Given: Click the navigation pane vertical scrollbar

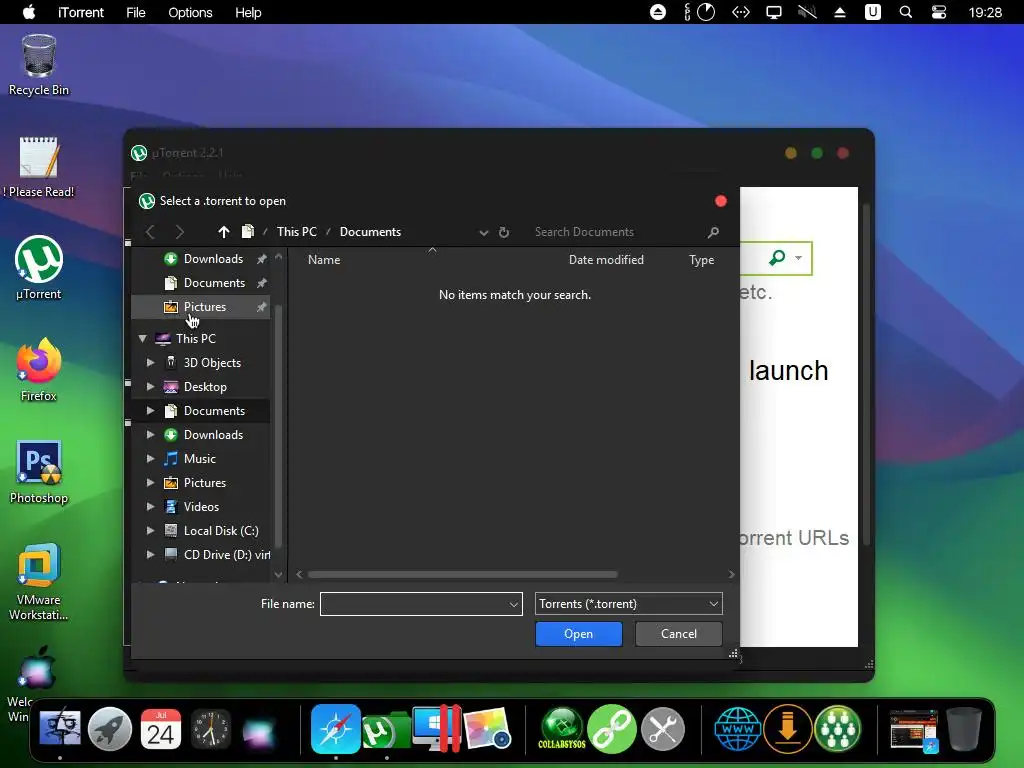Looking at the screenshot, I should click(x=278, y=426).
